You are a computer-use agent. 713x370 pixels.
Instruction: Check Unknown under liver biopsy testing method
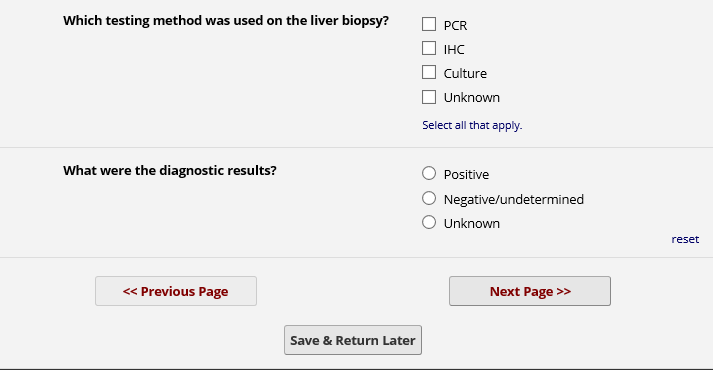coord(429,97)
